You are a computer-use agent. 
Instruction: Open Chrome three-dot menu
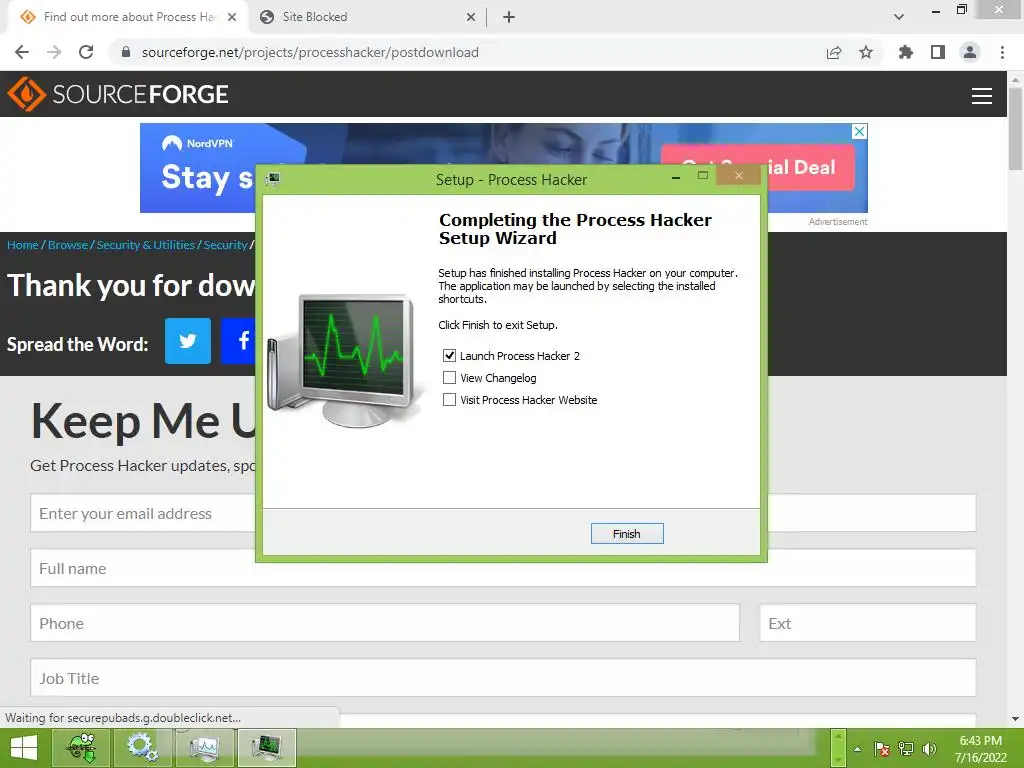click(x=1002, y=52)
